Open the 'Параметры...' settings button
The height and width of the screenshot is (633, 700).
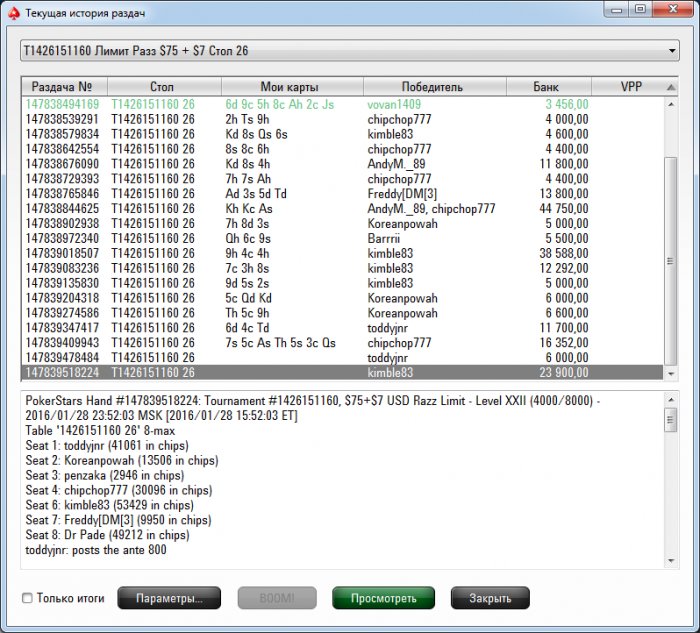coord(169,598)
